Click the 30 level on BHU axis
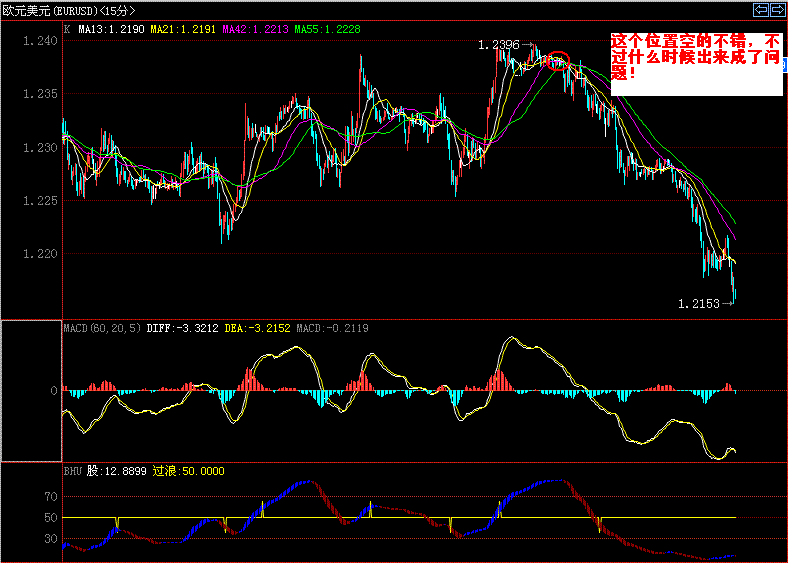This screenshot has width=788, height=563. click(x=51, y=539)
